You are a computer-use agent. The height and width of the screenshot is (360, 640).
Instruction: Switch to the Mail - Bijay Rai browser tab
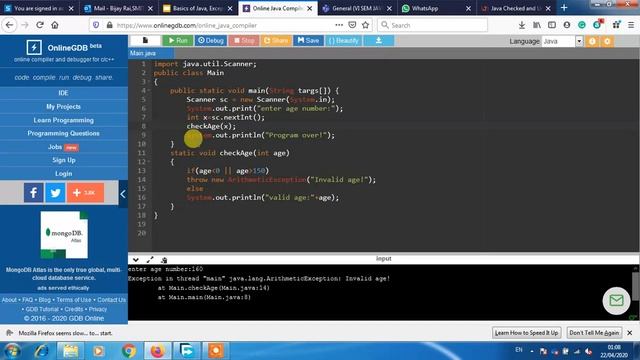click(x=118, y=8)
